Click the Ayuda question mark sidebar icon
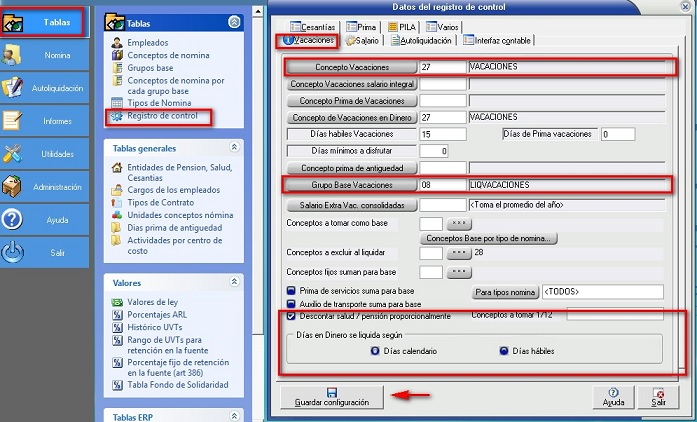The width and height of the screenshot is (697, 422). (x=14, y=219)
